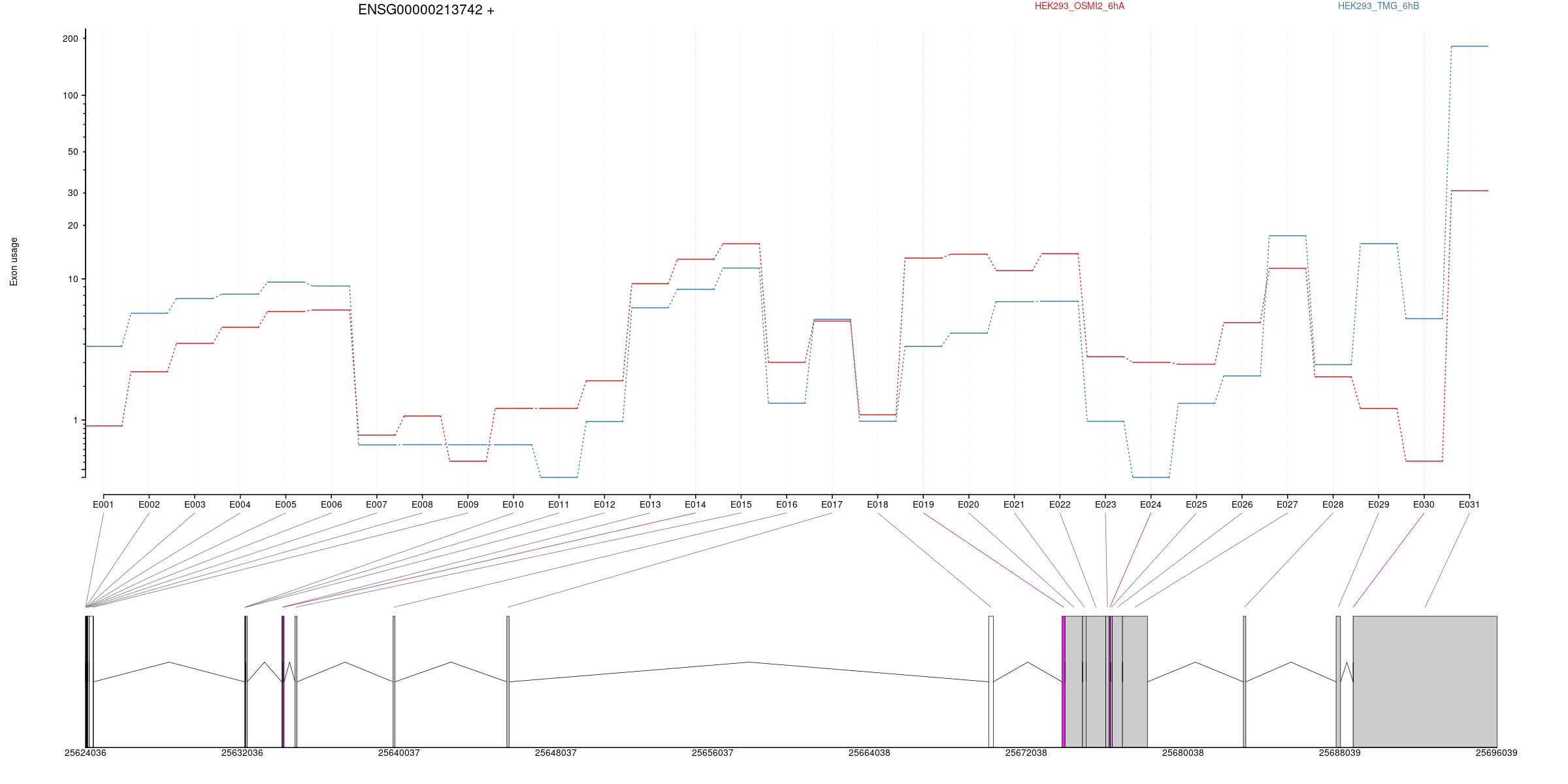Screen dimensions: 1568x784
Task: Click the Exon usage axis label
Action: coord(14,261)
